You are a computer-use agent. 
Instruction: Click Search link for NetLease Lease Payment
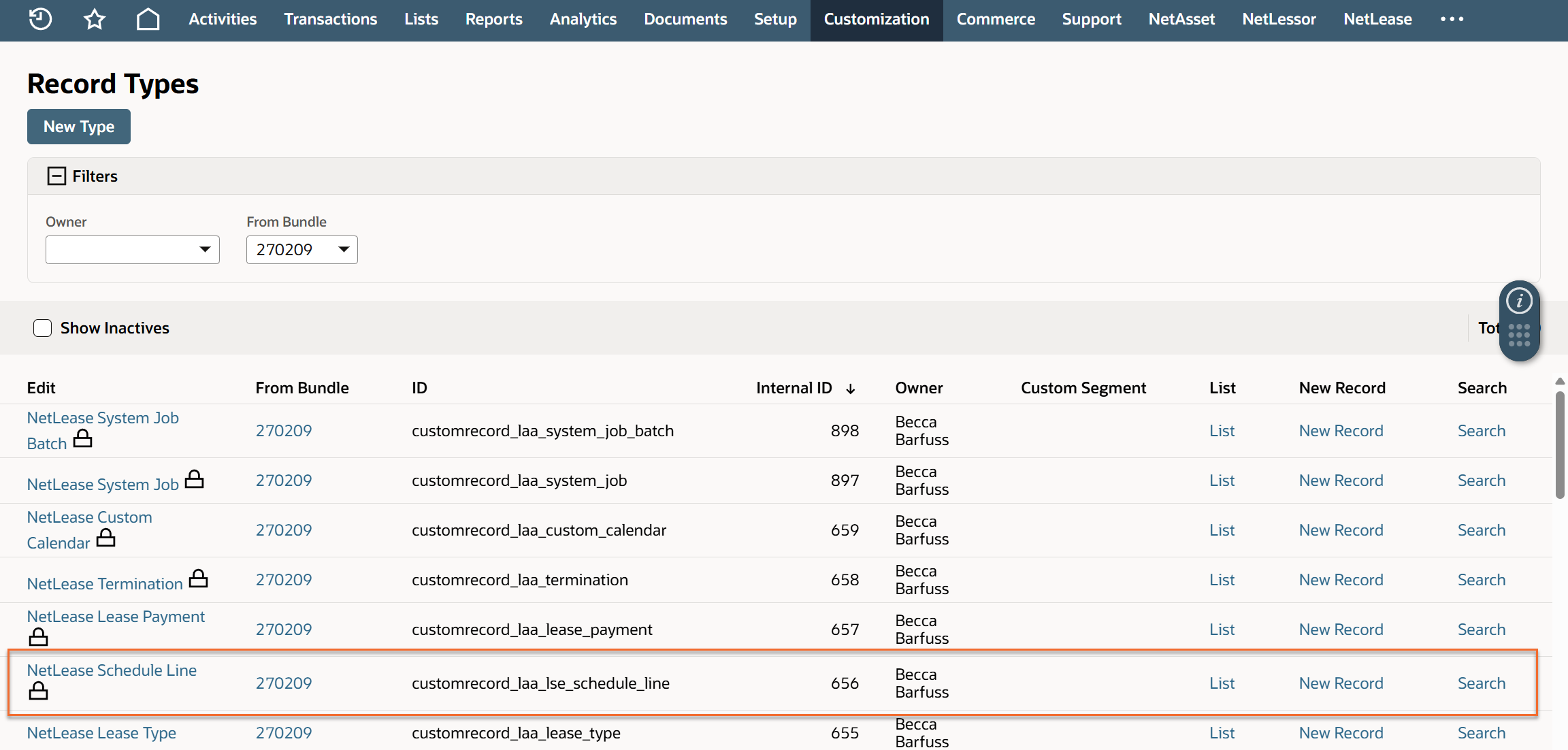1481,630
